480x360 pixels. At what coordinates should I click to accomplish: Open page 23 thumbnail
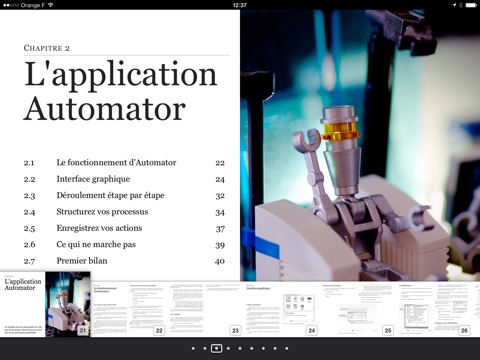tap(205, 309)
